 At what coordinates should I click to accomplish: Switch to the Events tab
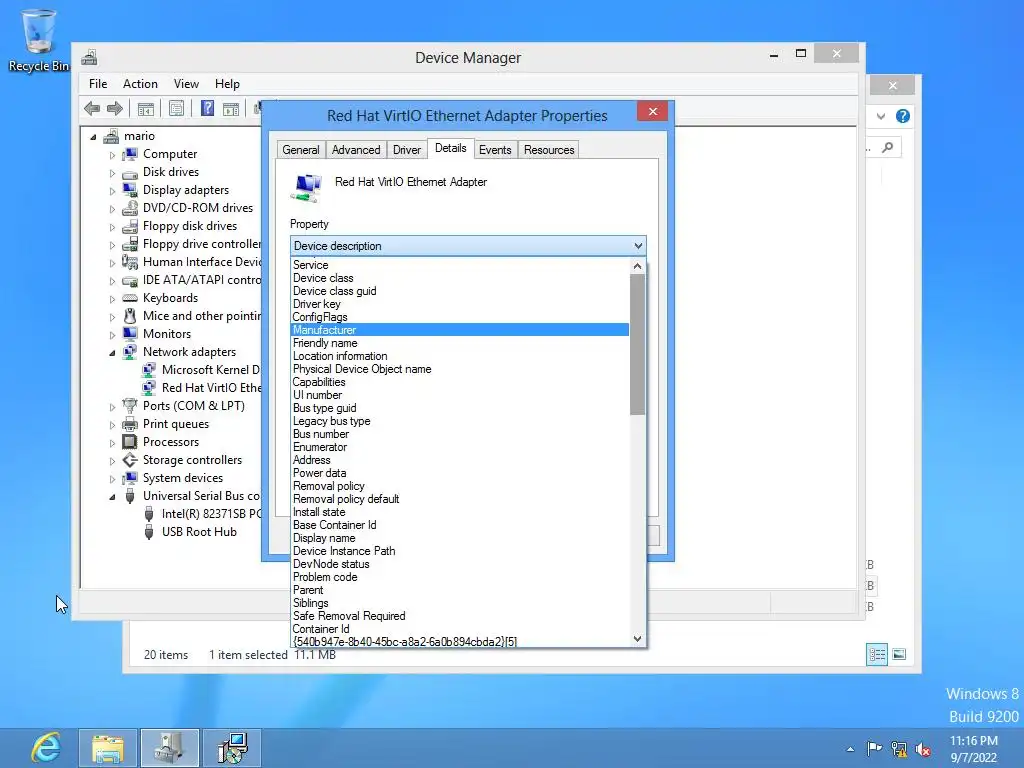(x=495, y=150)
